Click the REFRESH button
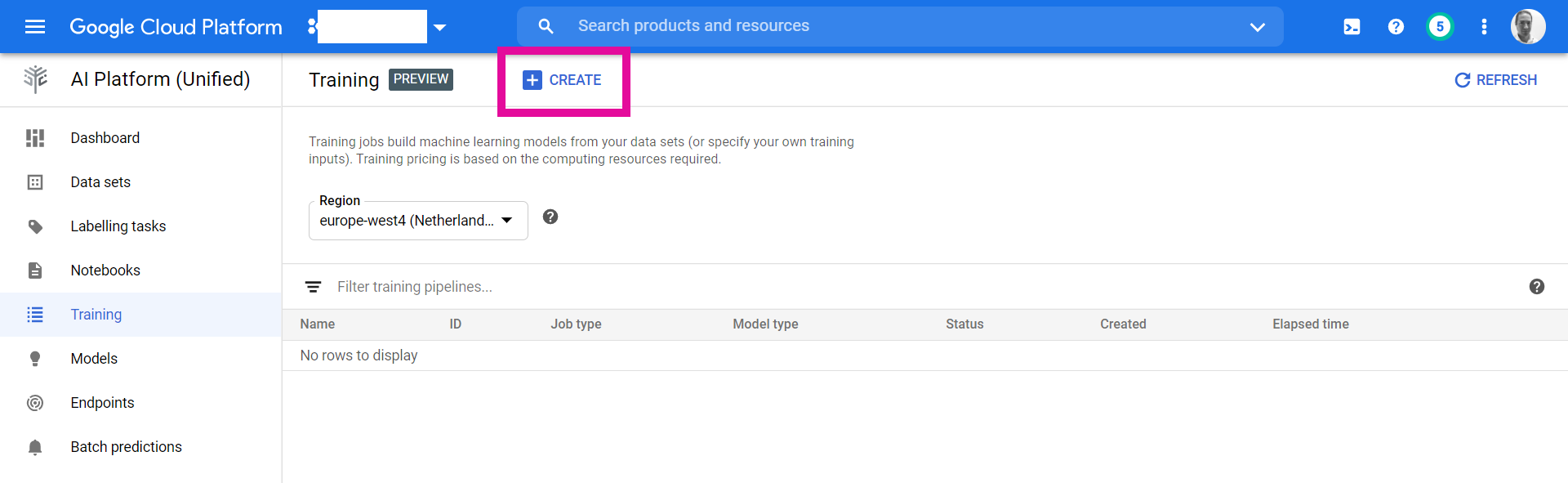 (x=1496, y=80)
